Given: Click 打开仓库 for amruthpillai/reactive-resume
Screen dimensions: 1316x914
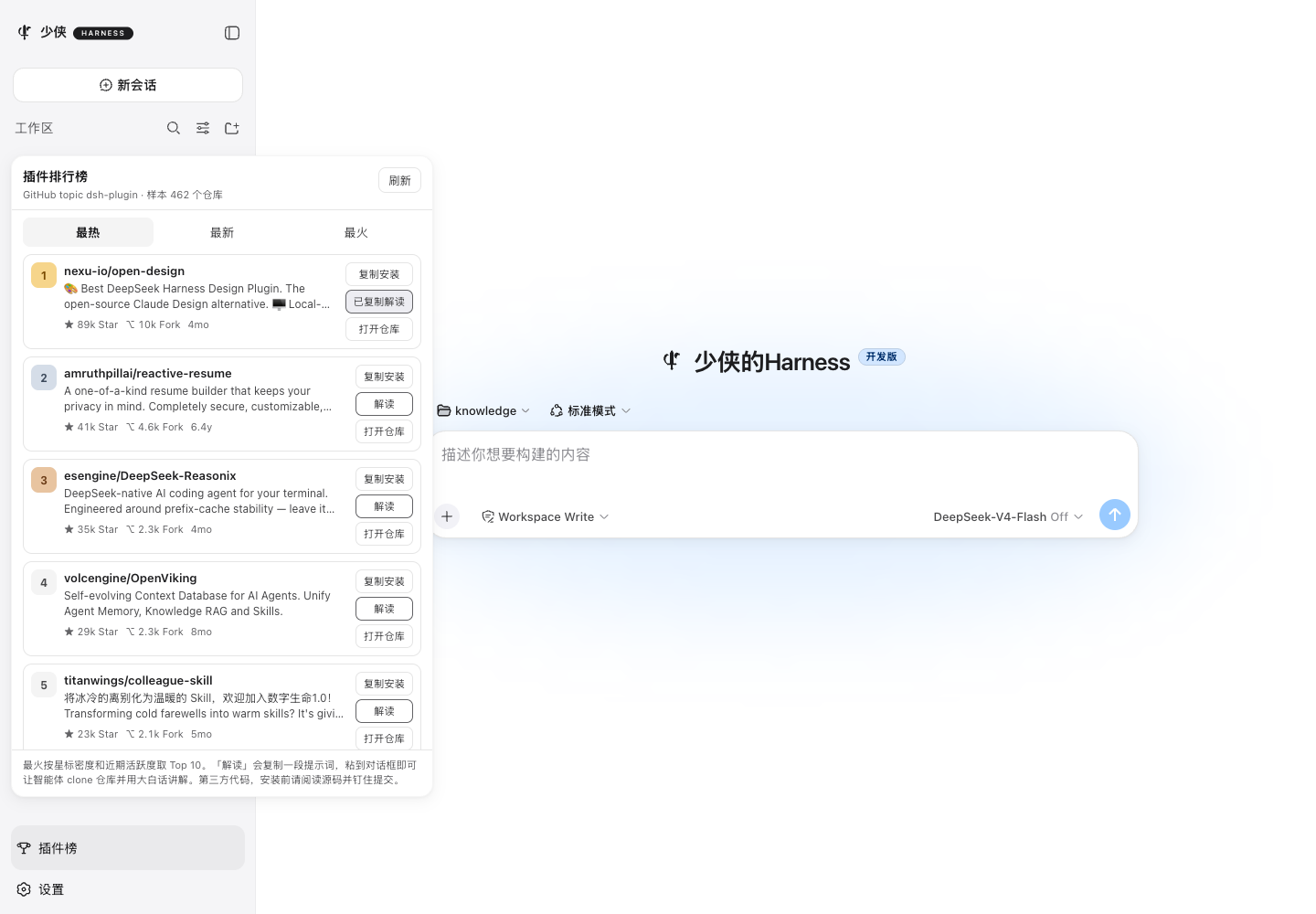Looking at the screenshot, I should [x=384, y=431].
